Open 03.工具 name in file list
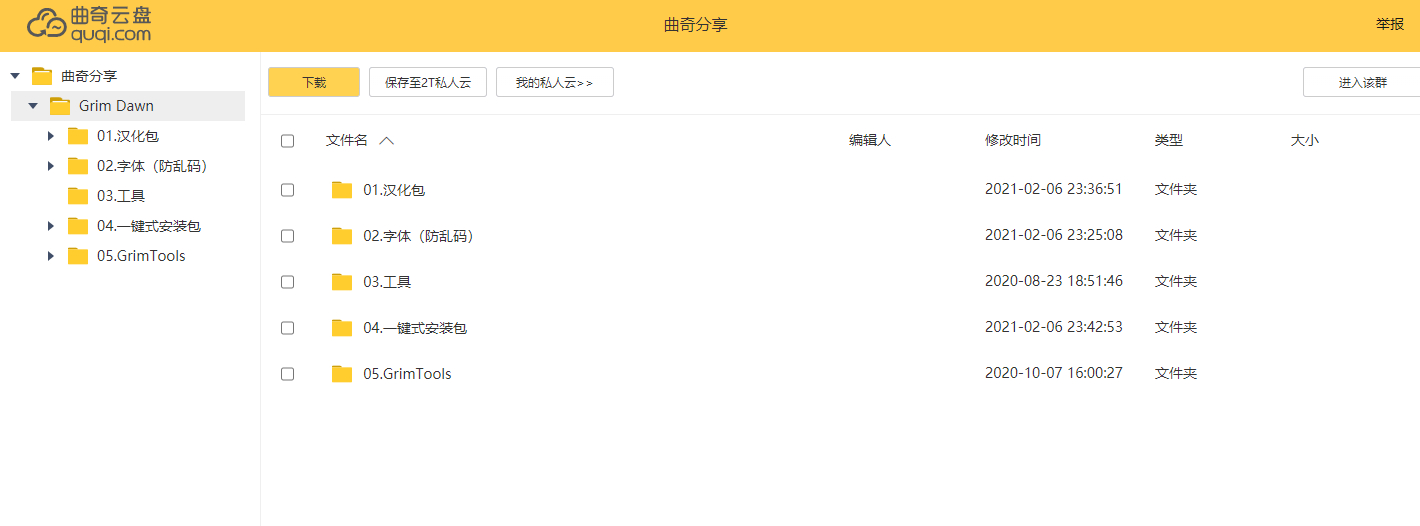The height and width of the screenshot is (526, 1420). 387,282
